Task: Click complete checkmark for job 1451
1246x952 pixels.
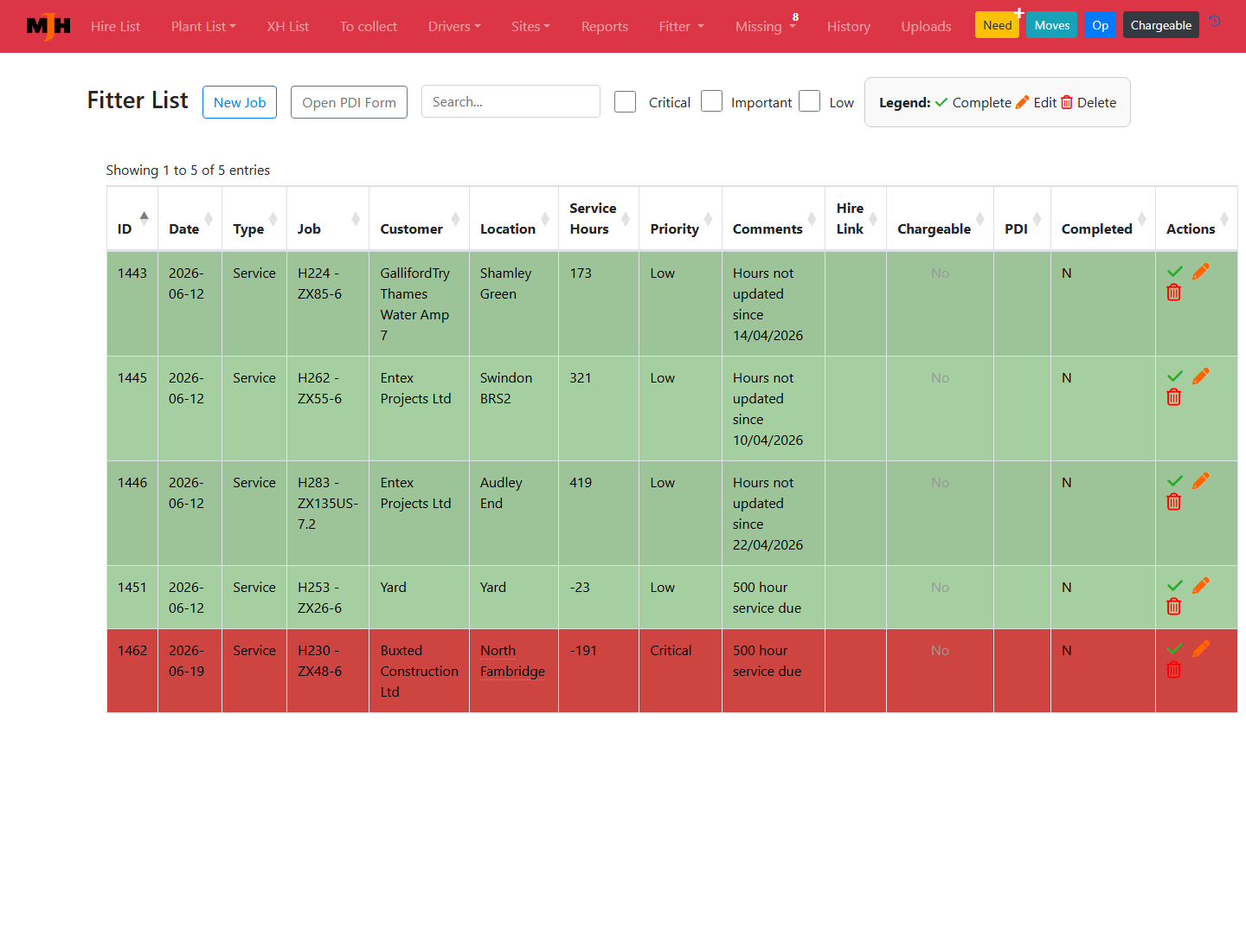Action: (x=1174, y=586)
